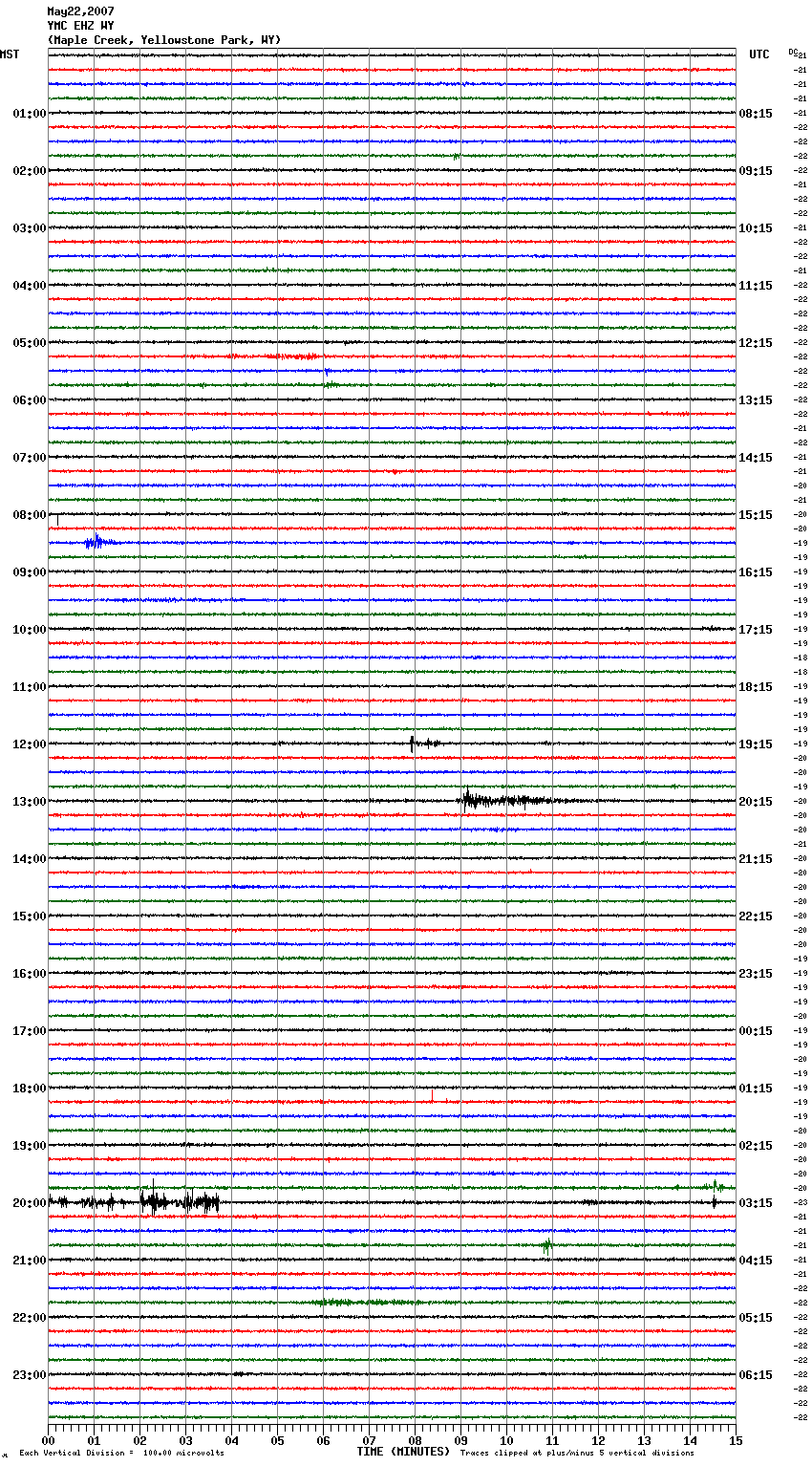This screenshot has height=1466, width=812.
Task: Click the 15:00 MST time label
Action: (x=30, y=916)
